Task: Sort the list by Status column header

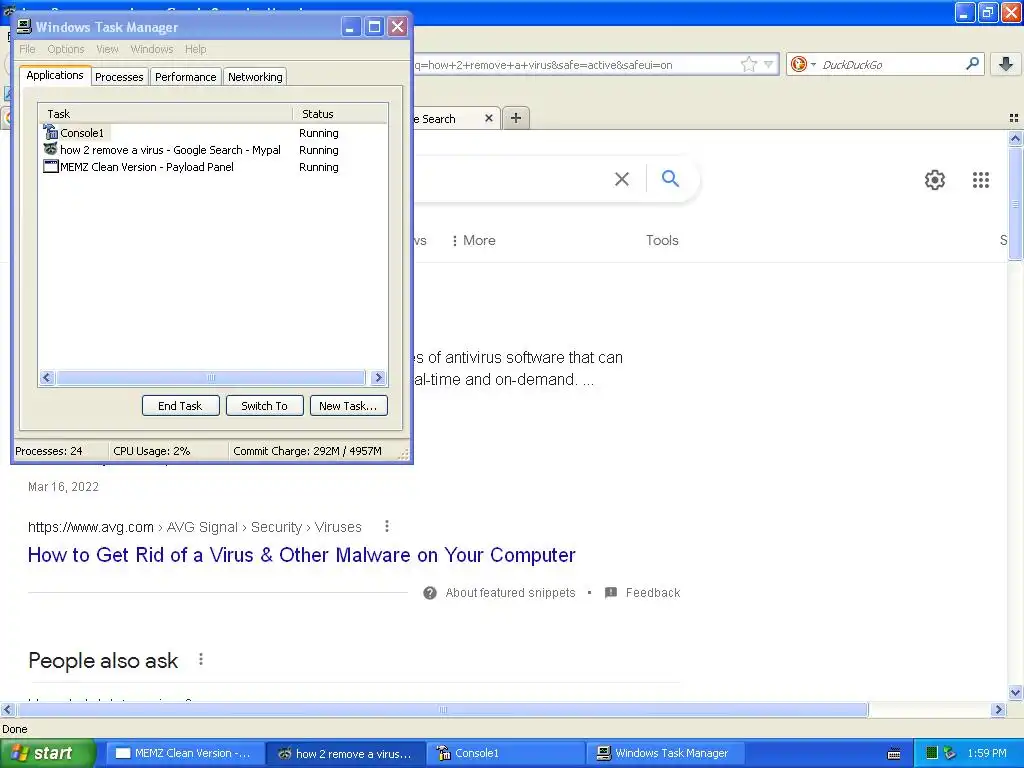Action: coord(340,114)
